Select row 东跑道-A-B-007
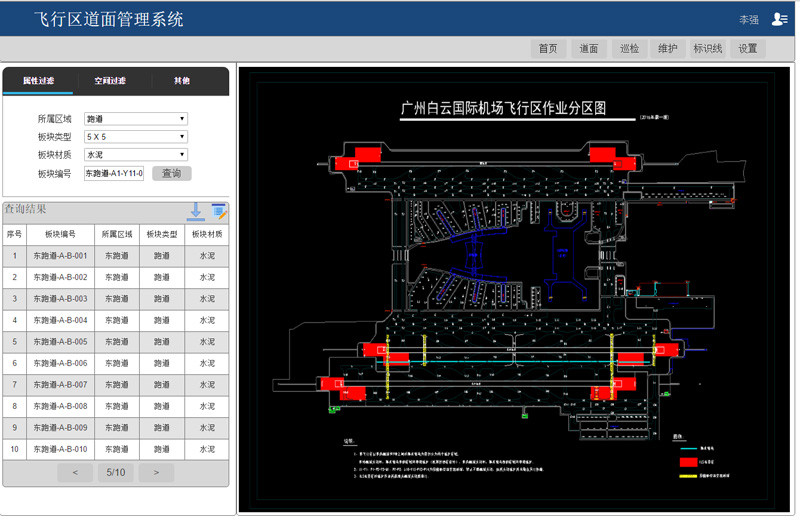The height and width of the screenshot is (520, 800). [x=115, y=385]
